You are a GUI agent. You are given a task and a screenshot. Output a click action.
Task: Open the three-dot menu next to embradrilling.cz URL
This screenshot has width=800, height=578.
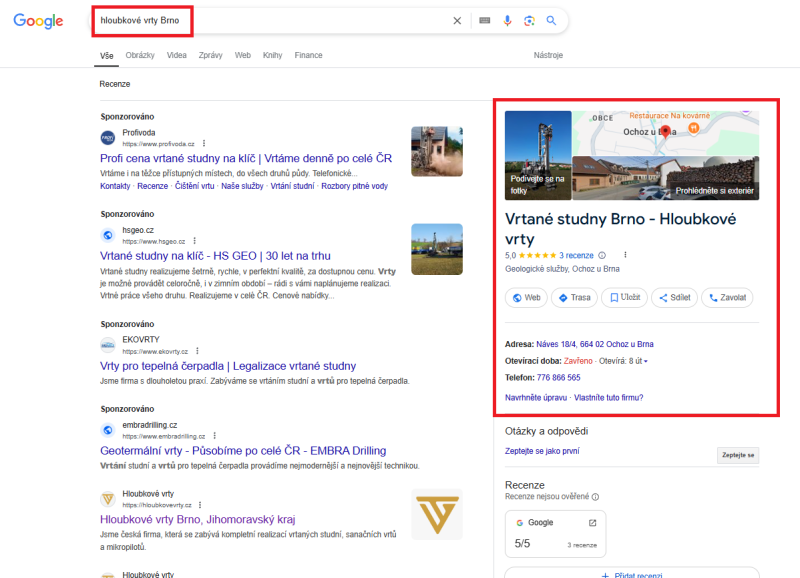[214, 436]
